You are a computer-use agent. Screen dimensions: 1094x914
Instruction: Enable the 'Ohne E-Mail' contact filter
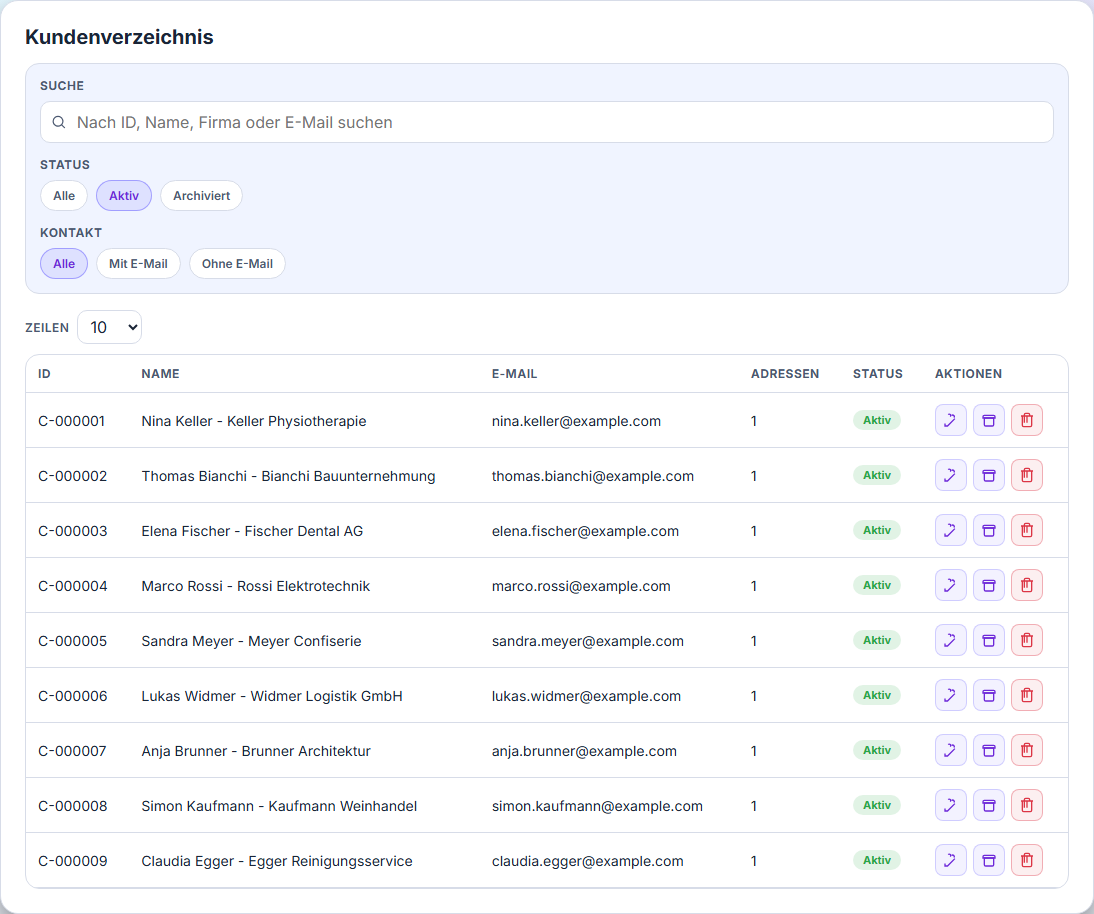tap(237, 264)
